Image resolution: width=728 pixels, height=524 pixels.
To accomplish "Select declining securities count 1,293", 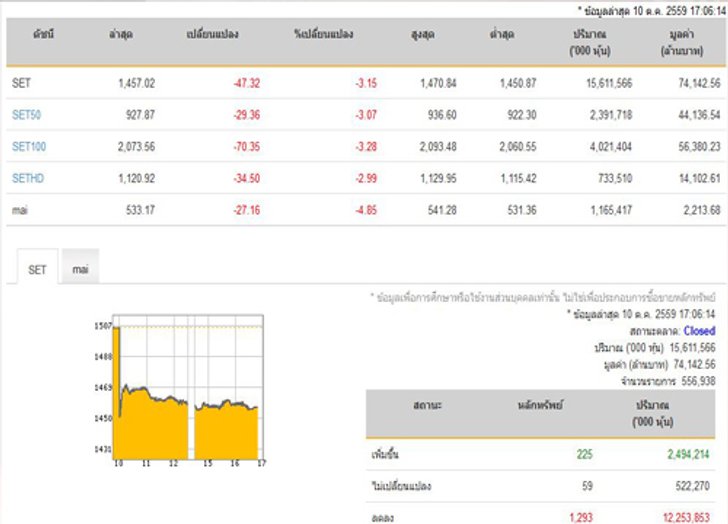I will pyautogui.click(x=581, y=518).
